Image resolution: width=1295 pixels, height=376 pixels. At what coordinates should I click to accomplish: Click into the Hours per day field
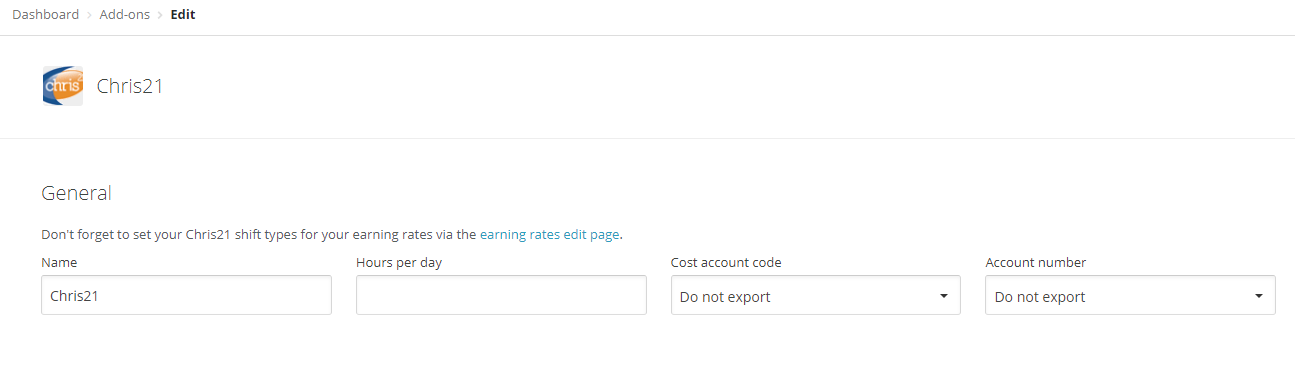pyautogui.click(x=501, y=296)
